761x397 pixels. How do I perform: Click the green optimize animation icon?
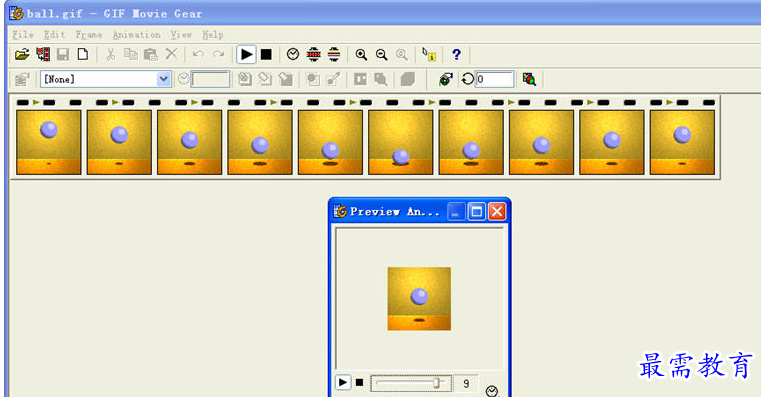[x=446, y=79]
